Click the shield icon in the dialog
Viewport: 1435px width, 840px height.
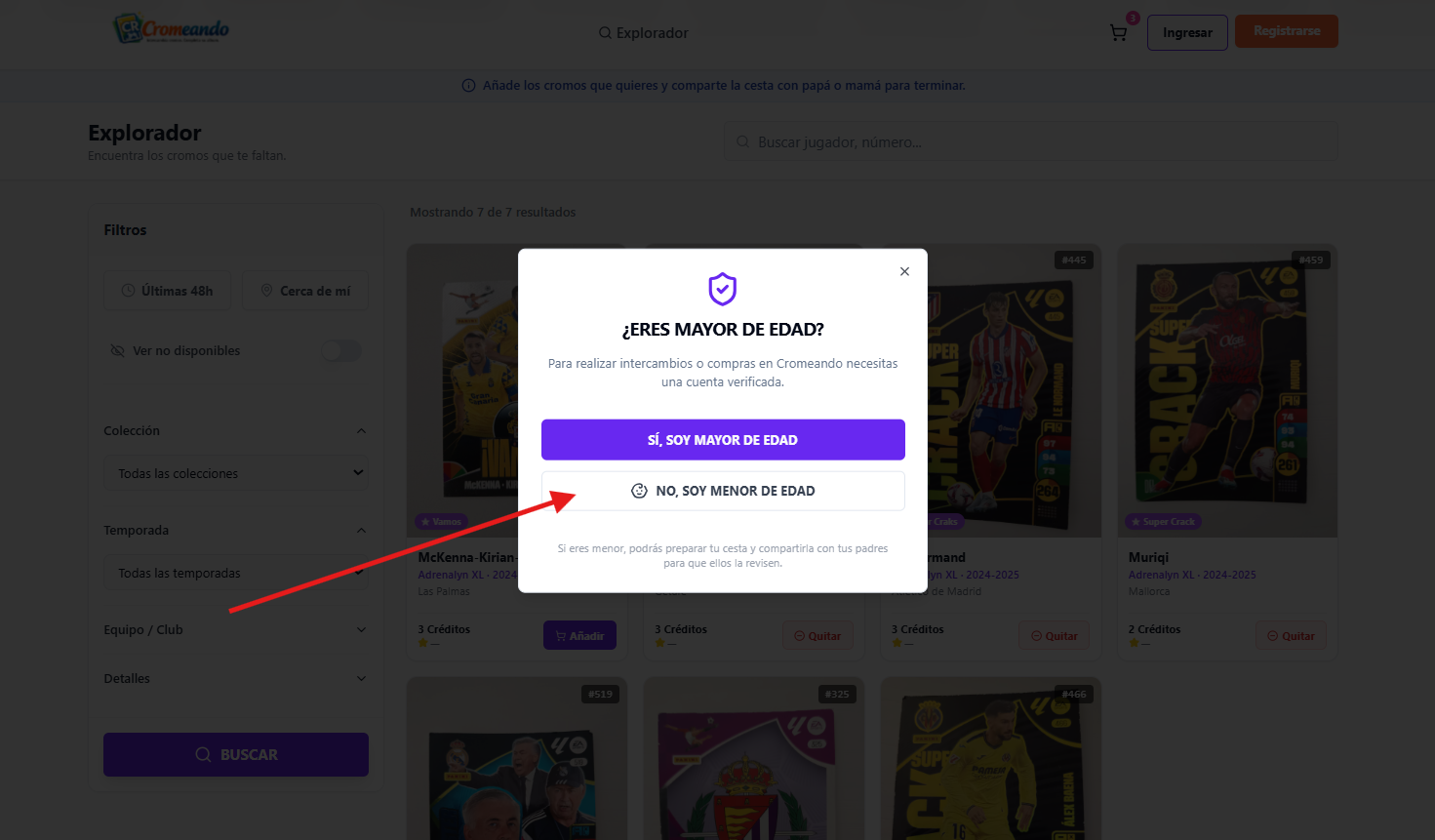(x=723, y=289)
